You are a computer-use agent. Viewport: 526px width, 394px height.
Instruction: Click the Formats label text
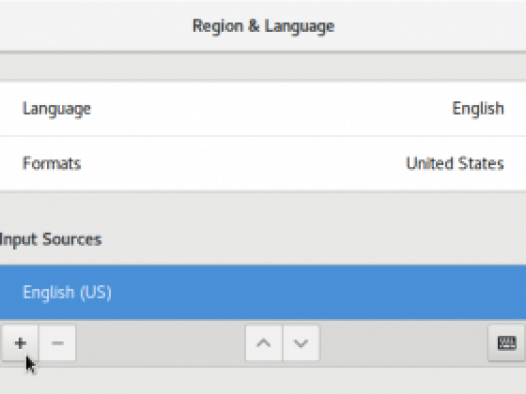pyautogui.click(x=52, y=164)
